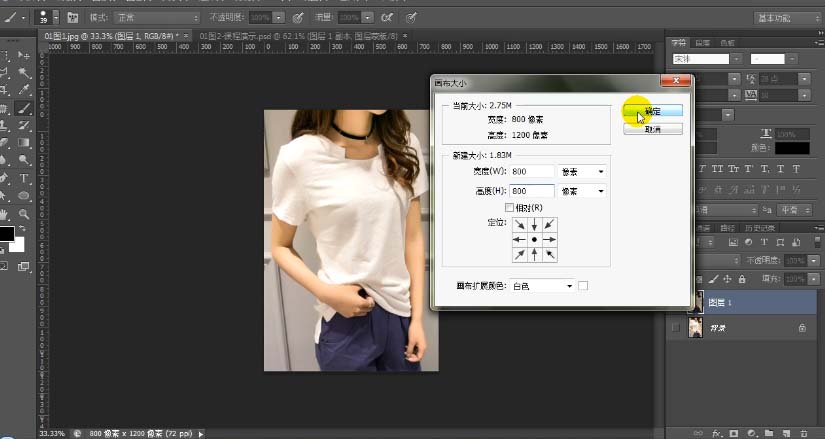Open the brush mode 正常 dropdown
This screenshot has height=439, width=825.
coord(158,18)
